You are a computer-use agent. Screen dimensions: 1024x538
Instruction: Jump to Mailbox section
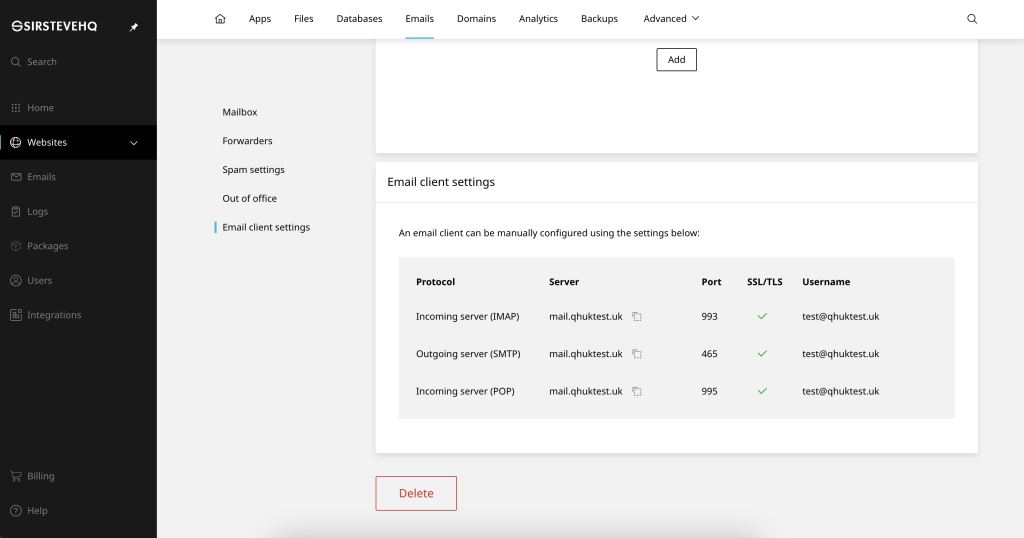[x=240, y=112]
